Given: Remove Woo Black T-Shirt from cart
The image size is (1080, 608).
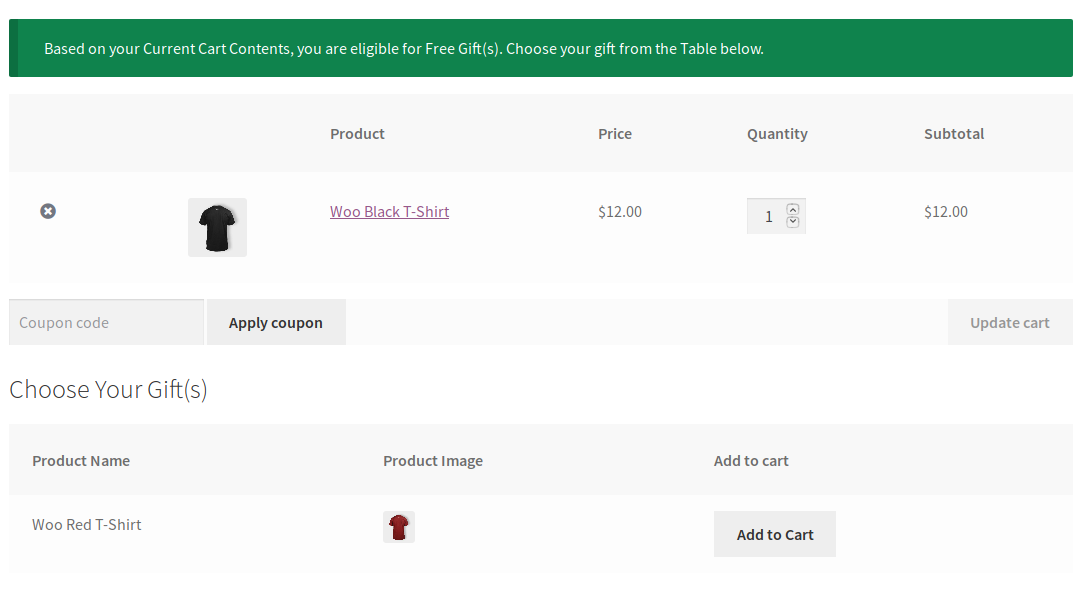Looking at the screenshot, I should pos(48,211).
